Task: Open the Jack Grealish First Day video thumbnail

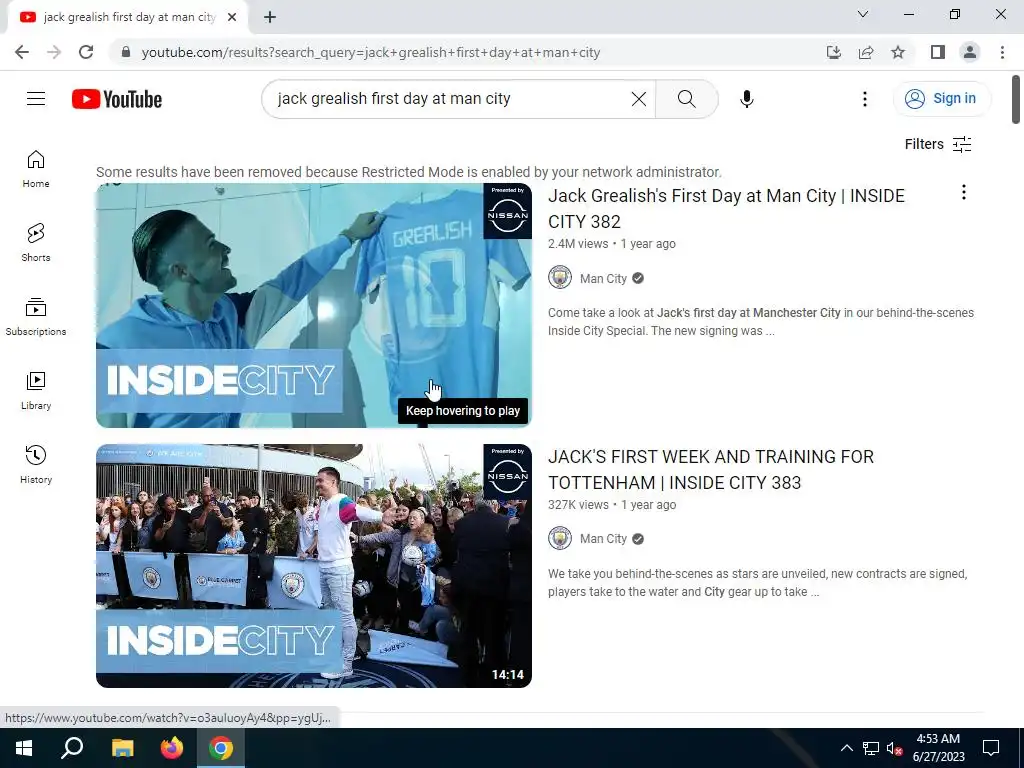Action: 313,305
